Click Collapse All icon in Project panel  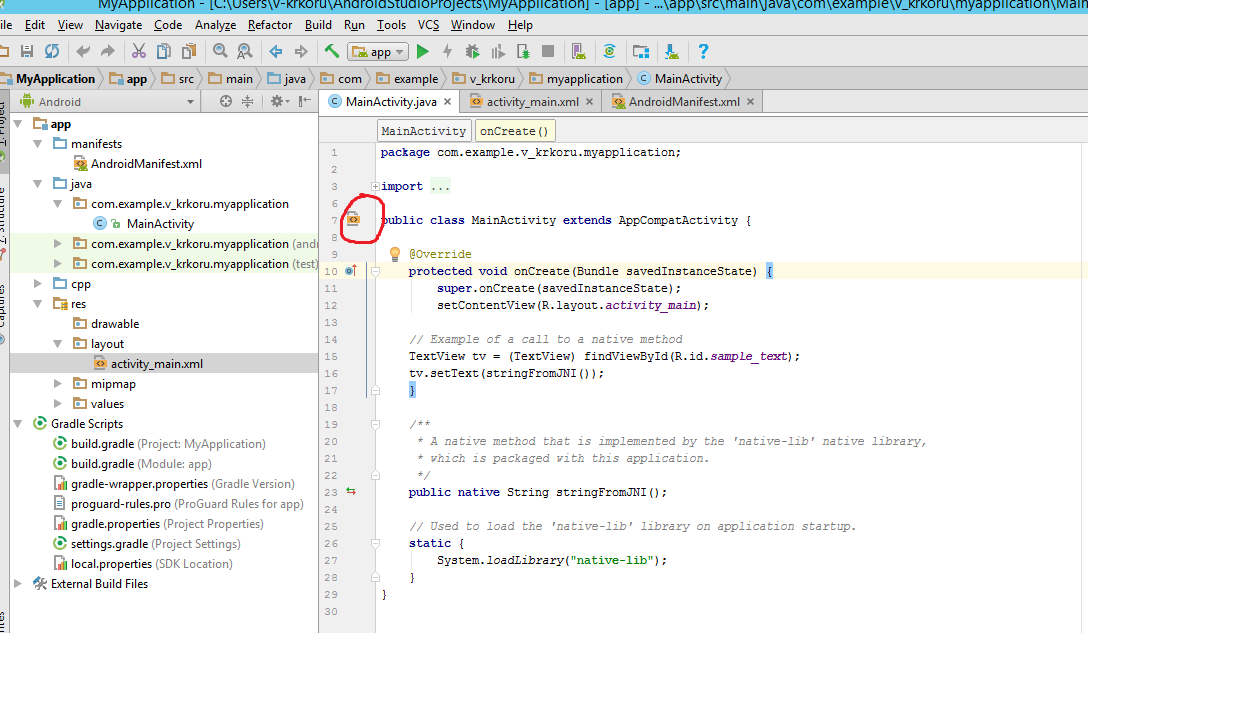tap(249, 101)
